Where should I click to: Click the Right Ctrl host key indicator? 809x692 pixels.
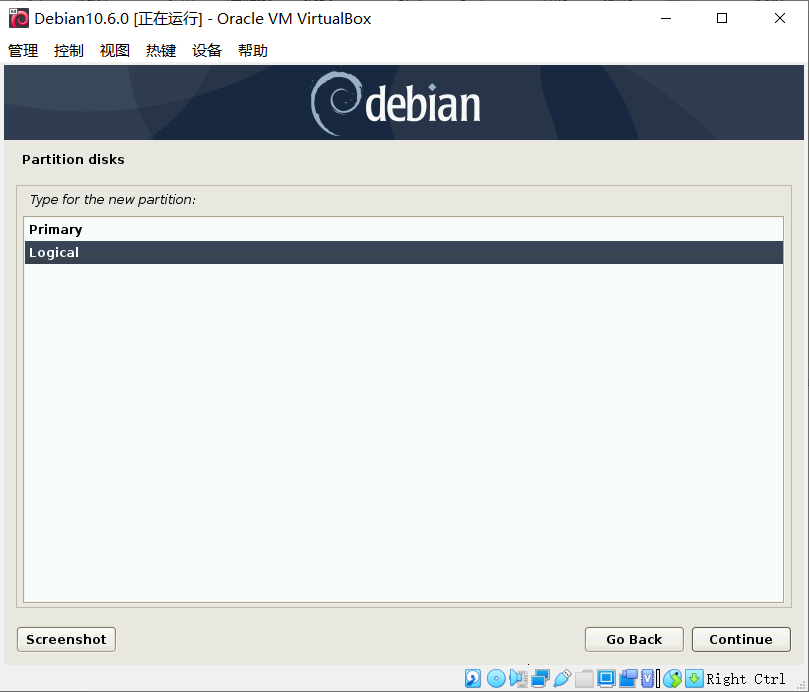click(x=744, y=678)
